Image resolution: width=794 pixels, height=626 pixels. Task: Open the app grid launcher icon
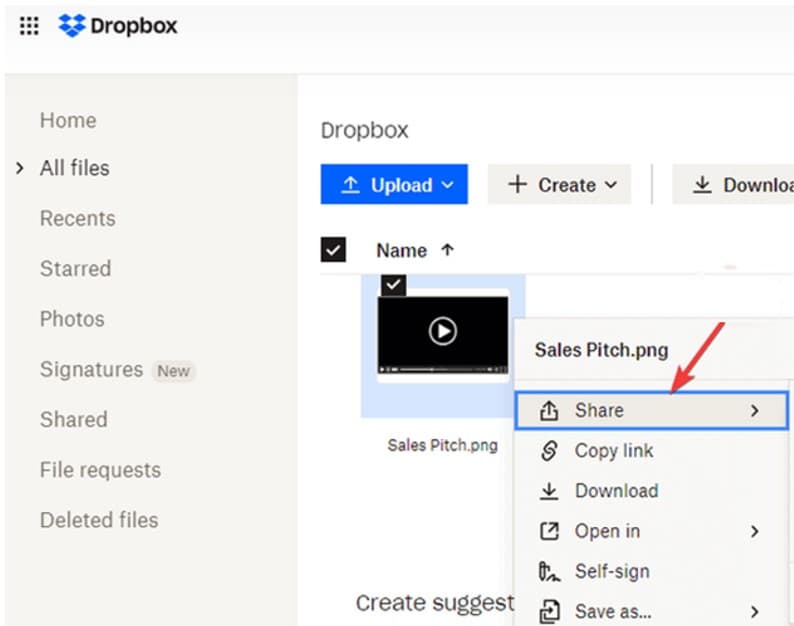point(29,26)
